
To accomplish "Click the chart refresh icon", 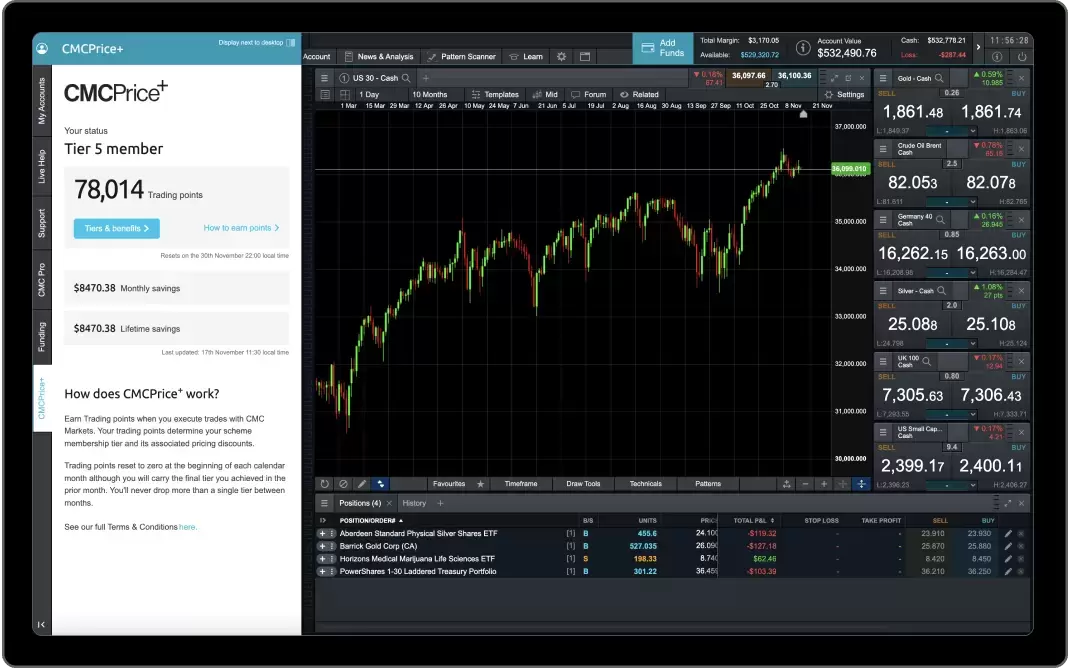I will [x=325, y=484].
